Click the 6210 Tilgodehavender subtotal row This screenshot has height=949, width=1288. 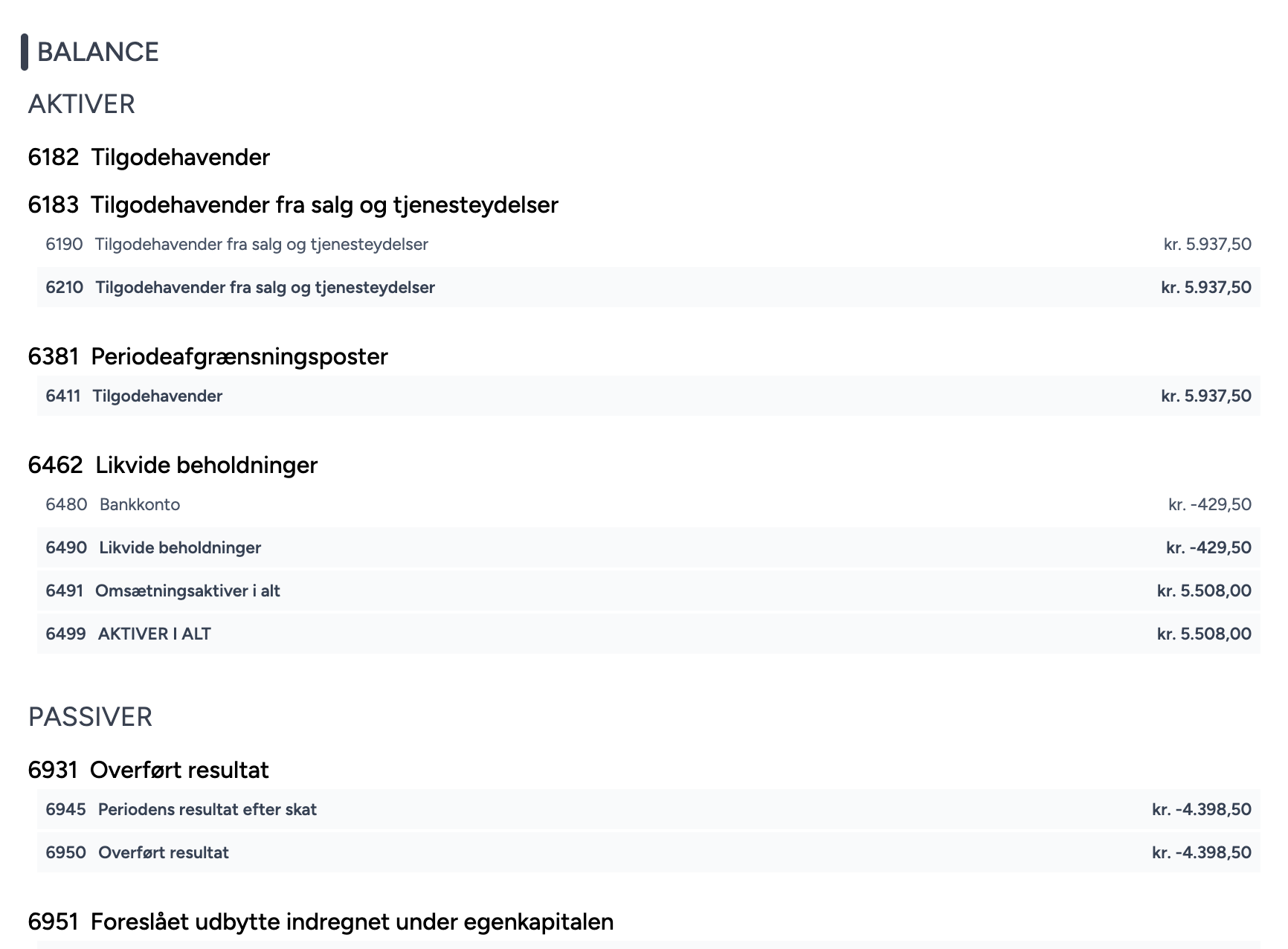pyautogui.click(x=264, y=286)
